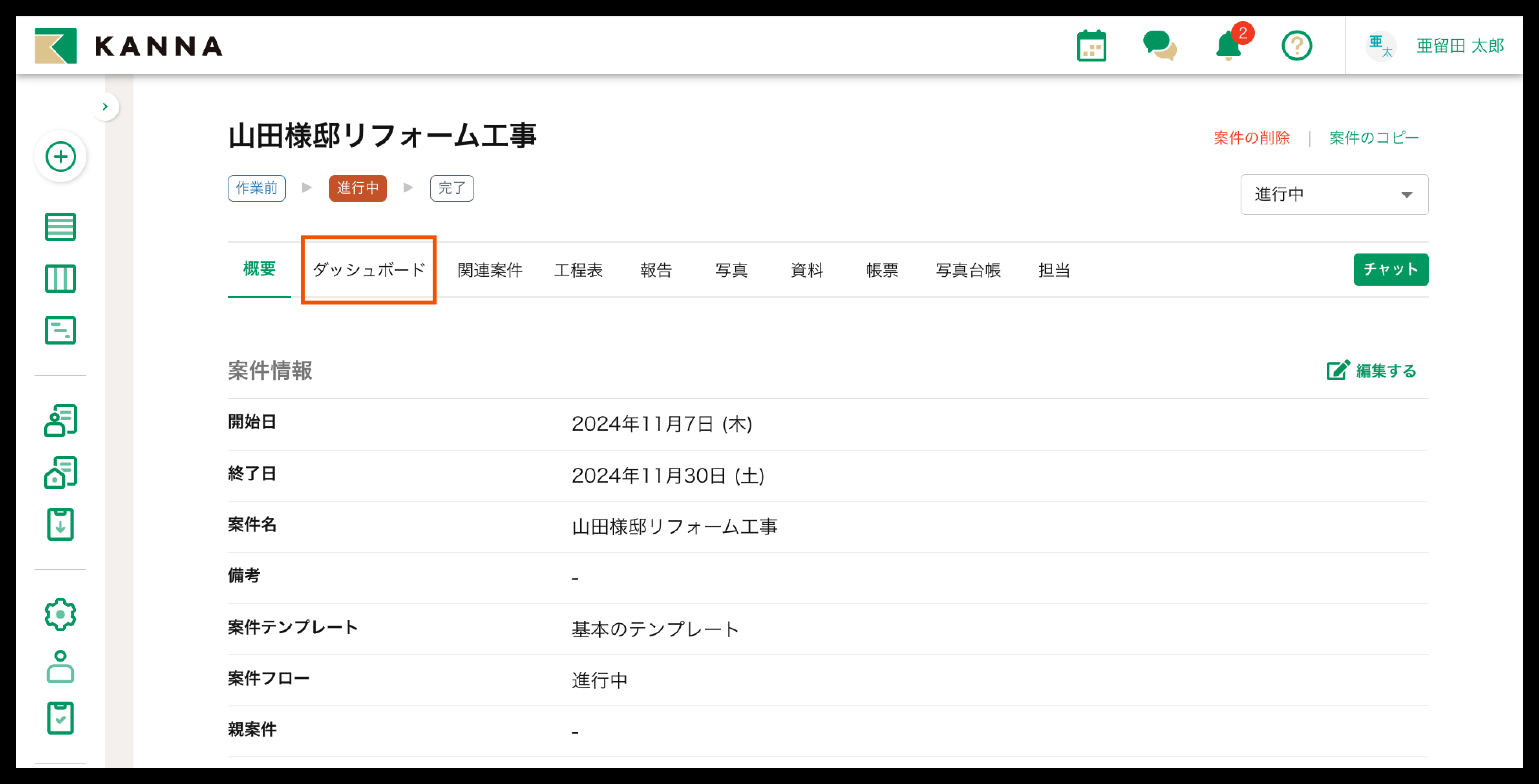The image size is (1539, 784).
Task: Select the 進行中 status badge
Action: pos(357,188)
